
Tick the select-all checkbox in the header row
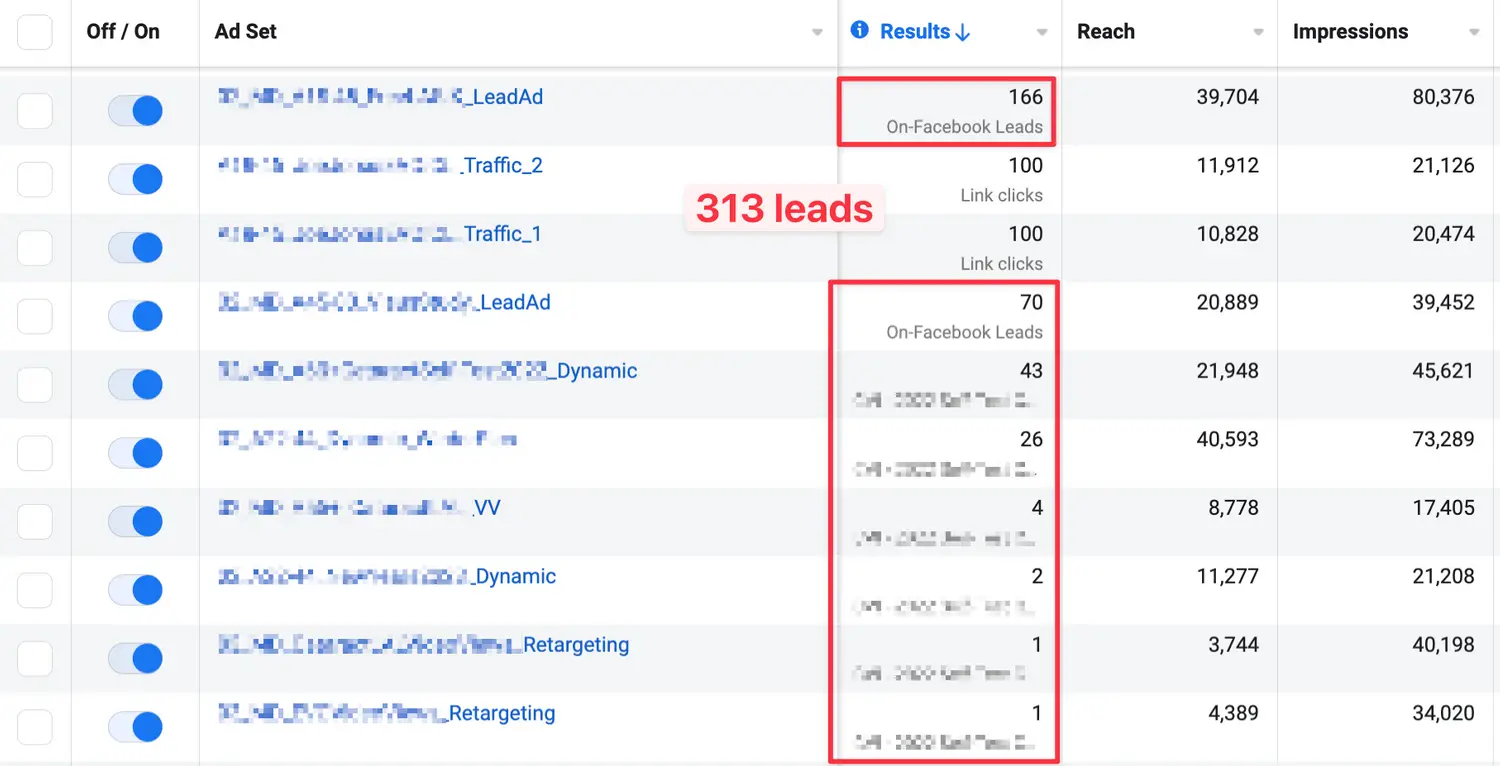click(x=35, y=32)
